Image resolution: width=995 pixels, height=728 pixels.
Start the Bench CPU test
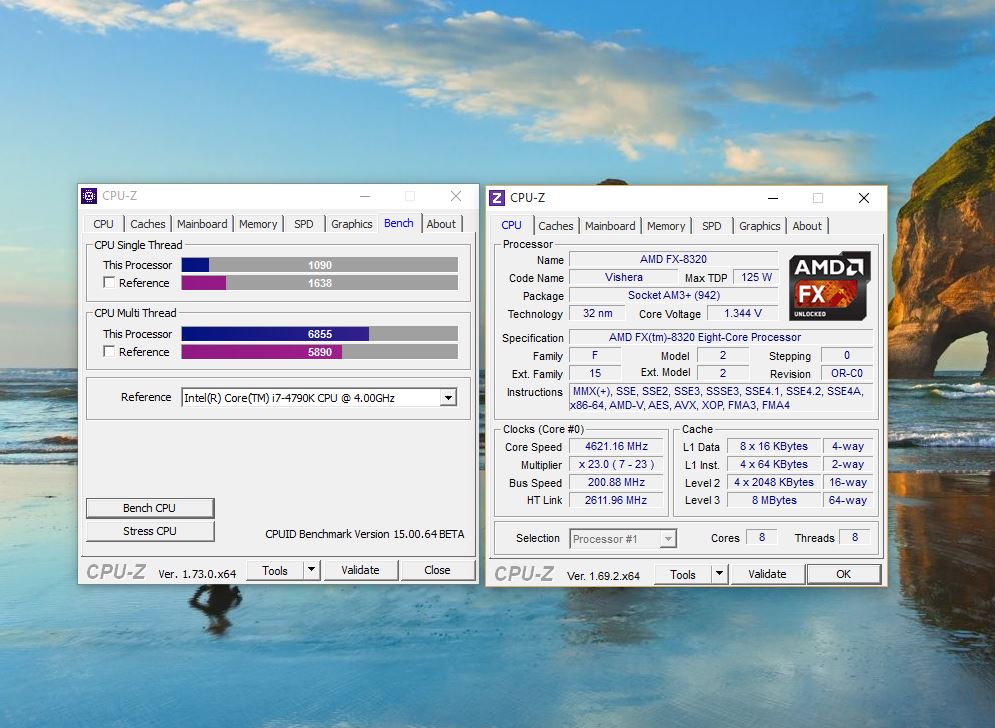(x=150, y=508)
